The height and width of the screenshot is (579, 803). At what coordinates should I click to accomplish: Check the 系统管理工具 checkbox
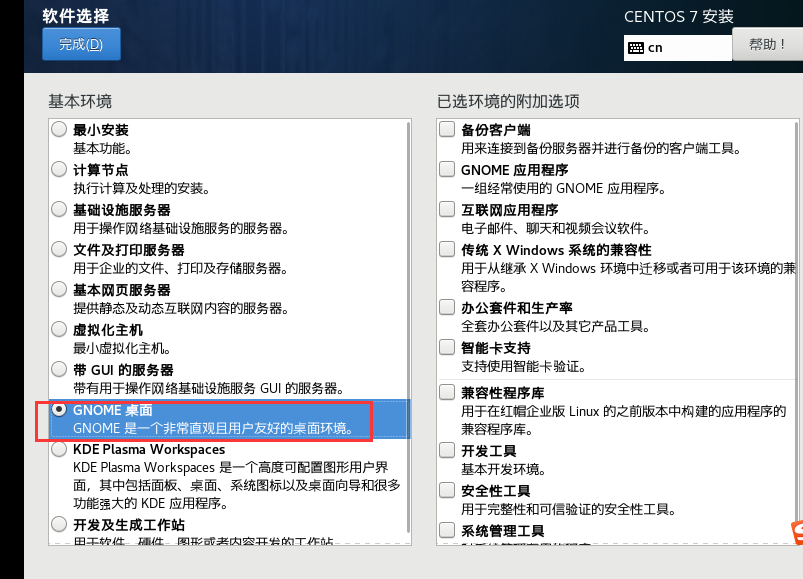tap(447, 530)
